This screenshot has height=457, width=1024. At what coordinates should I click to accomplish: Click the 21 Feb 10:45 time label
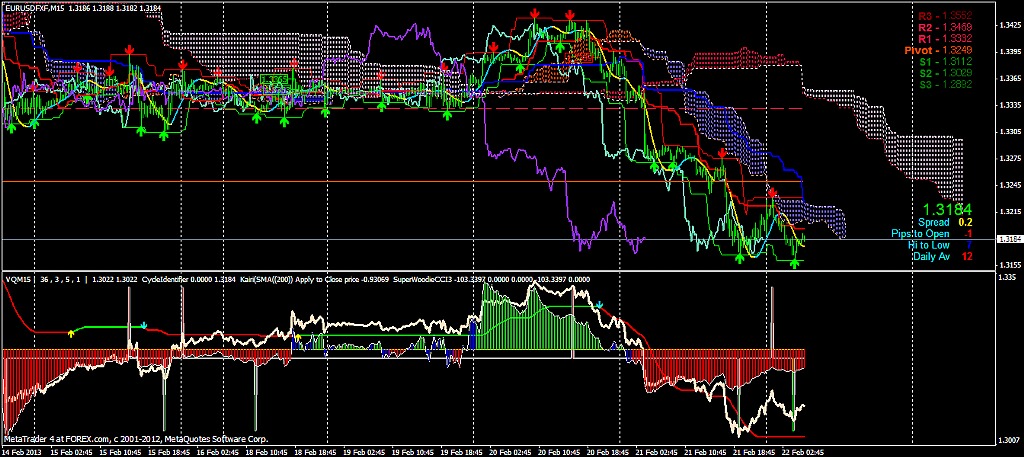click(707, 452)
